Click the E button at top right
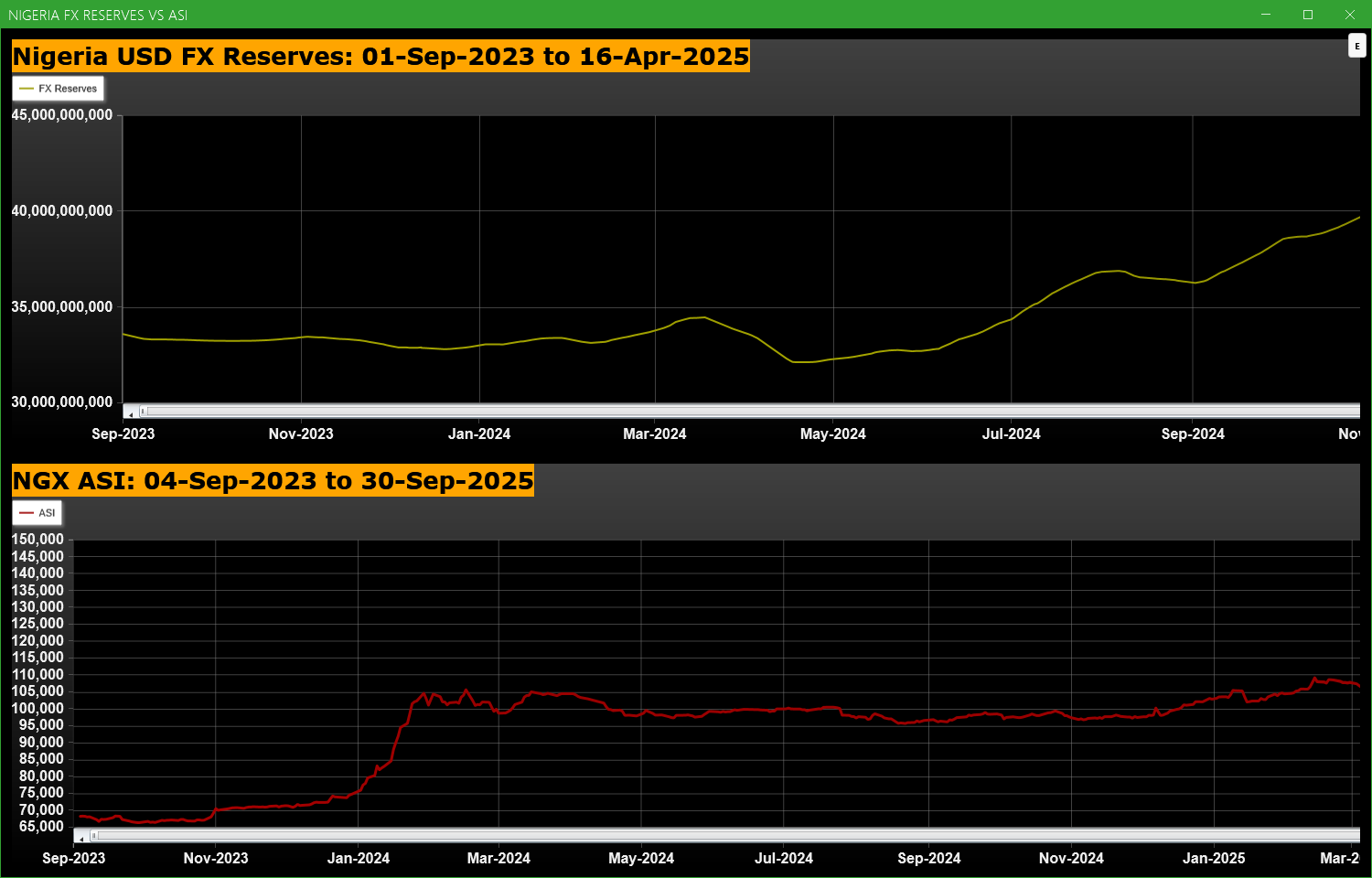The width and height of the screenshot is (1372, 878). click(x=1356, y=46)
